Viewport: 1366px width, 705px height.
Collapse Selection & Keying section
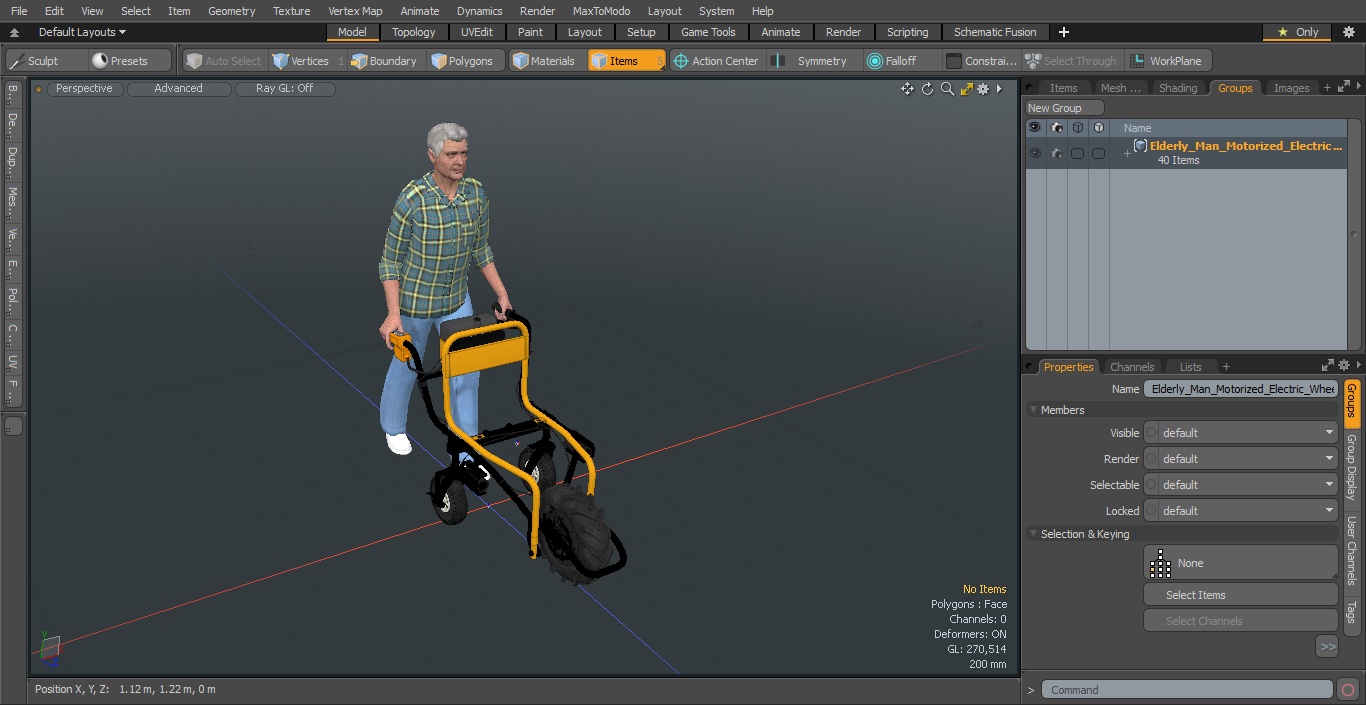pyautogui.click(x=1034, y=534)
